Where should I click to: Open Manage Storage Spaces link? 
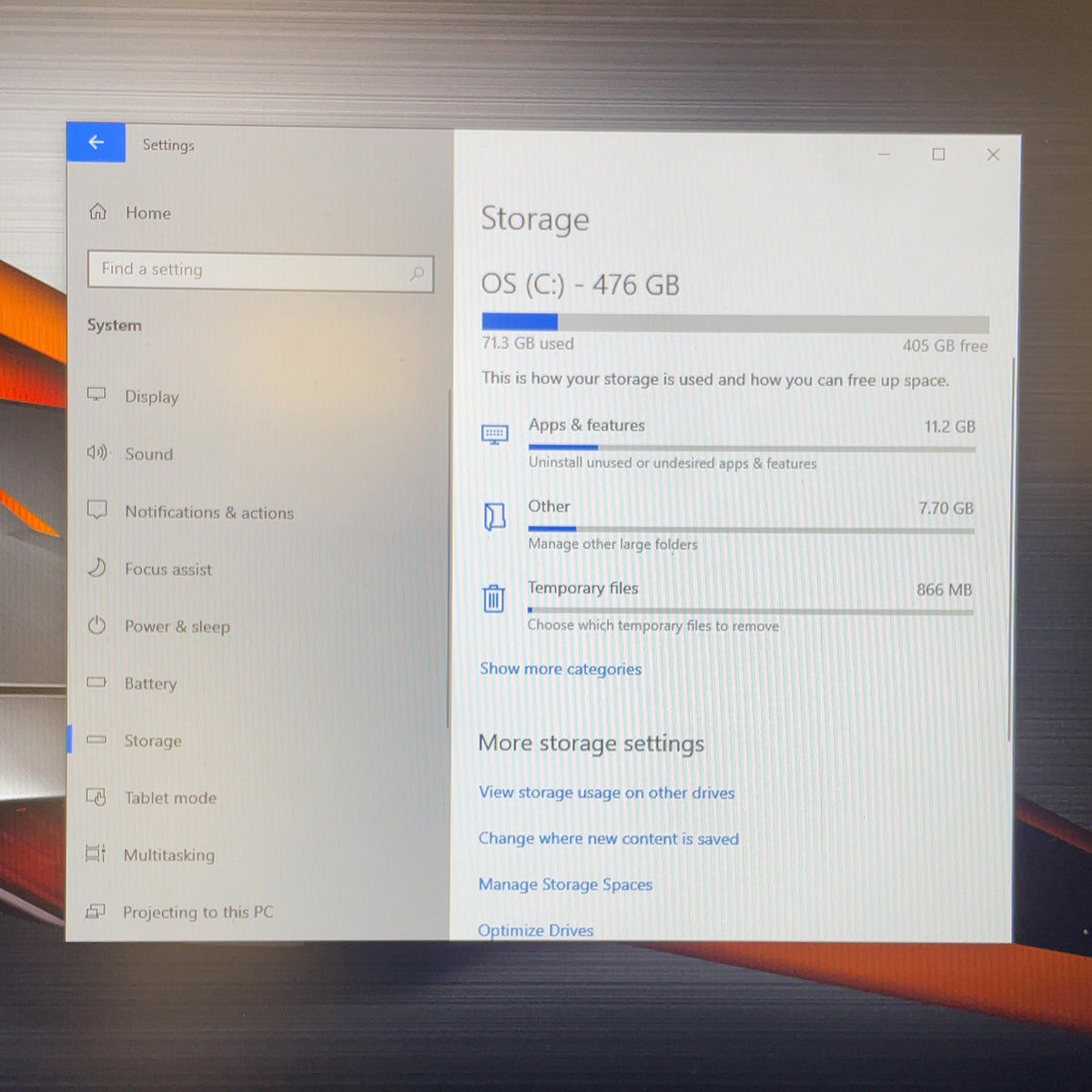point(565,885)
